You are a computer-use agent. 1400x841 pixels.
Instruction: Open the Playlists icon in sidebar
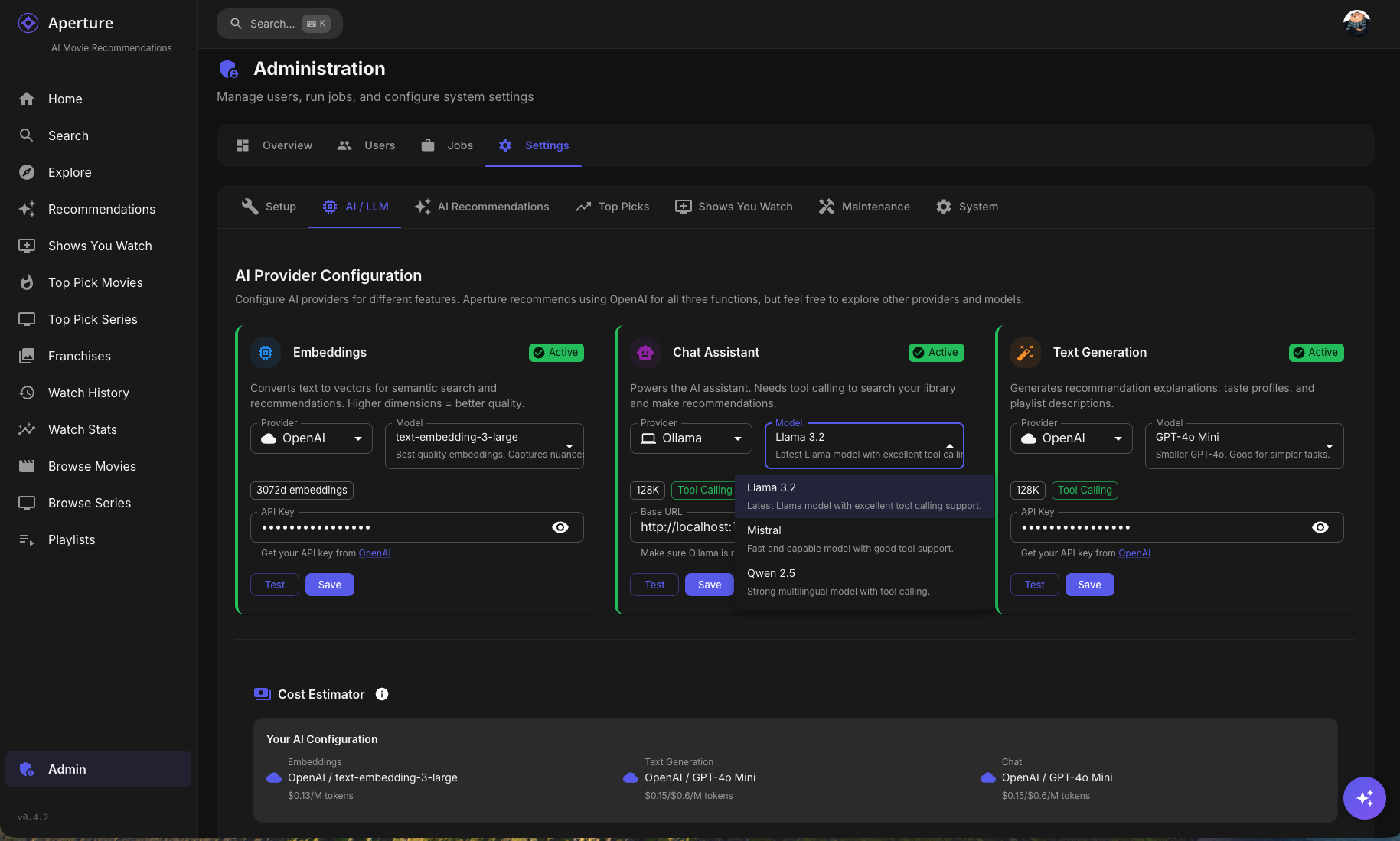pyautogui.click(x=27, y=539)
